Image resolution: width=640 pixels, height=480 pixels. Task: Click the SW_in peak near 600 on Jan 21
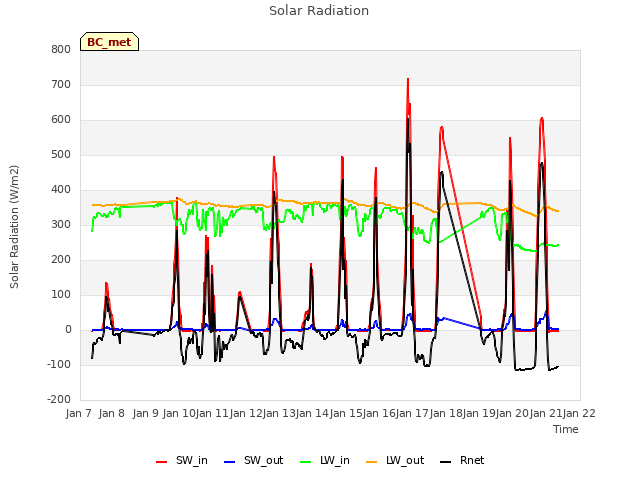coord(542,118)
